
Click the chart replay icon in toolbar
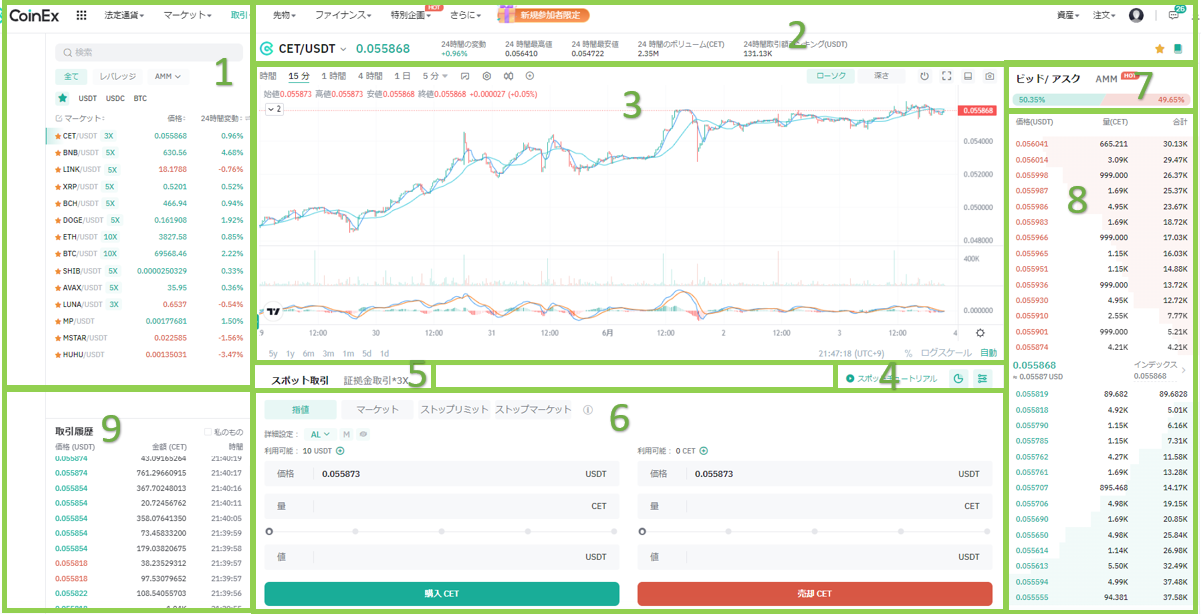click(x=530, y=76)
